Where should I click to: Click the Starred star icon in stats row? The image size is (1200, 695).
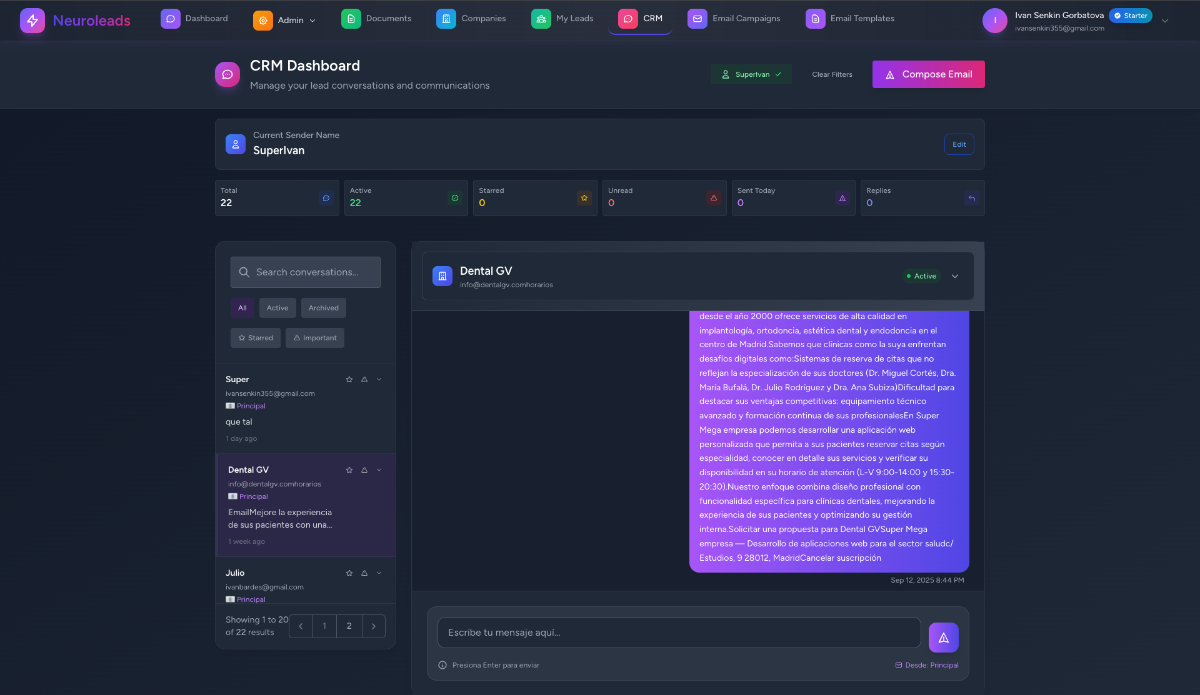click(584, 198)
